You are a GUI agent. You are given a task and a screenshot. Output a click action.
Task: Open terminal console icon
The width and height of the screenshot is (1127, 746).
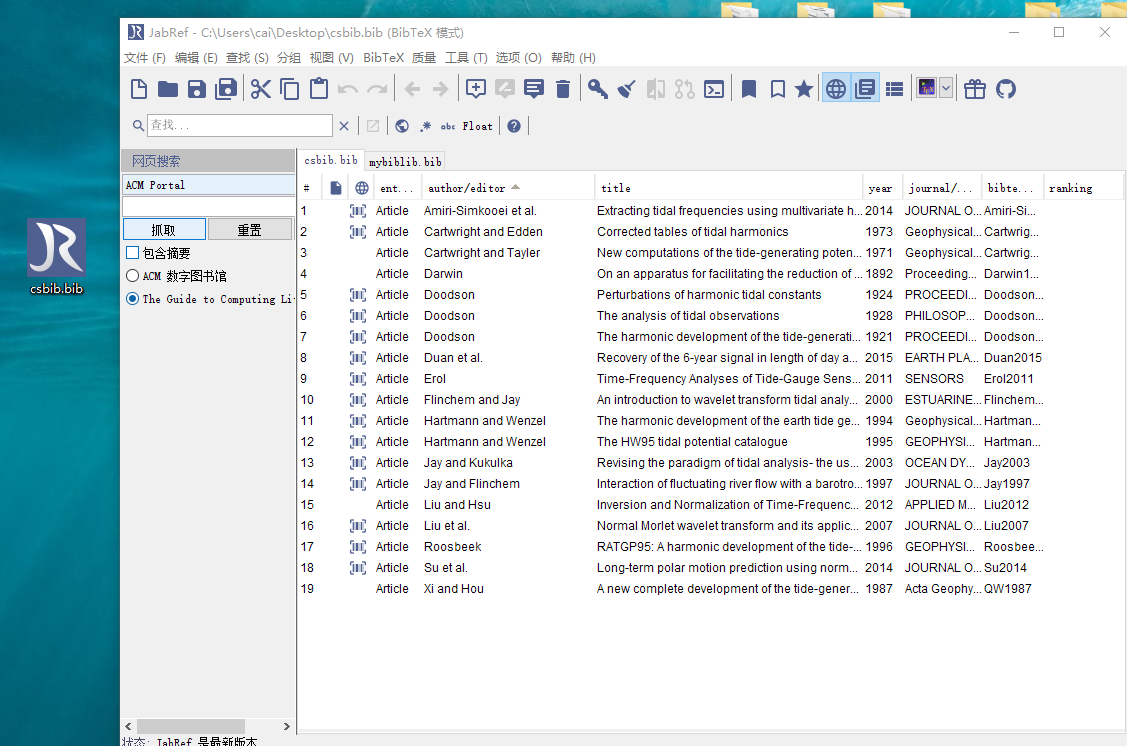[x=714, y=89]
